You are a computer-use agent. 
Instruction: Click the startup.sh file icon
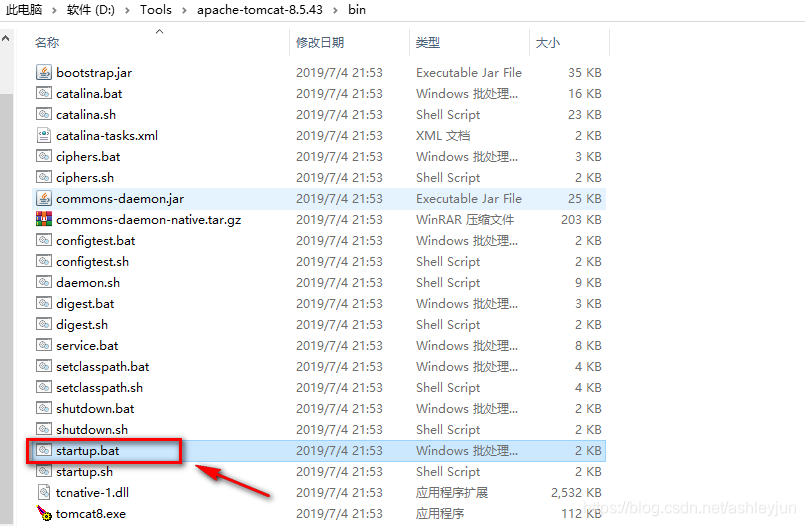(44, 471)
